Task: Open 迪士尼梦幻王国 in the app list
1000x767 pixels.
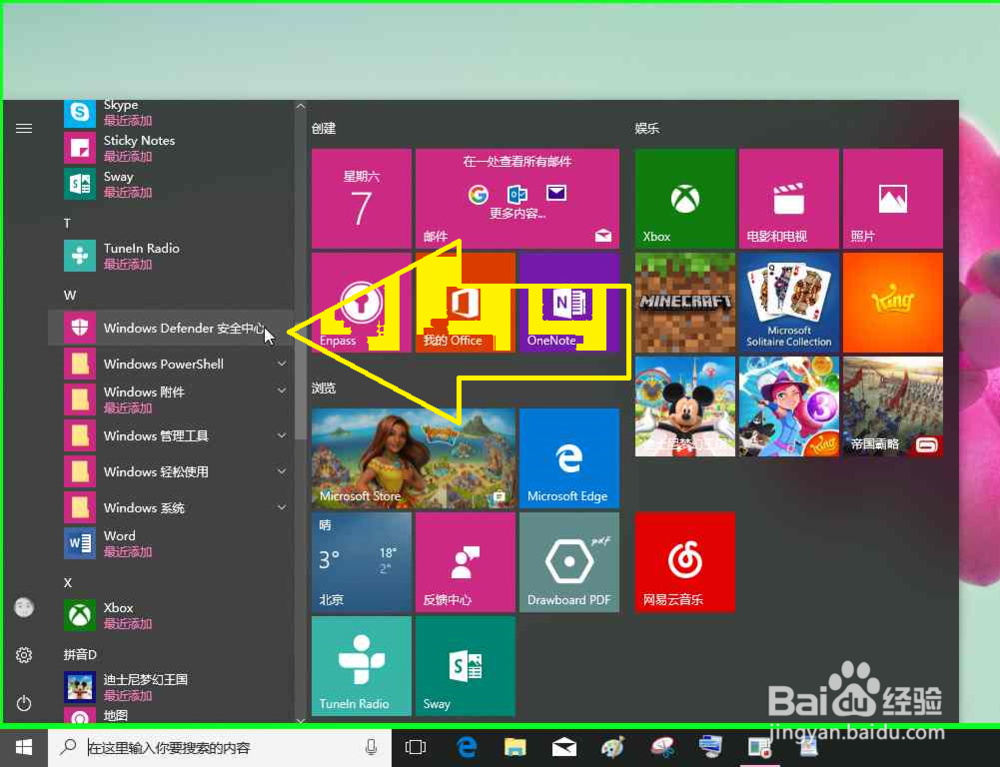Action: point(171,687)
